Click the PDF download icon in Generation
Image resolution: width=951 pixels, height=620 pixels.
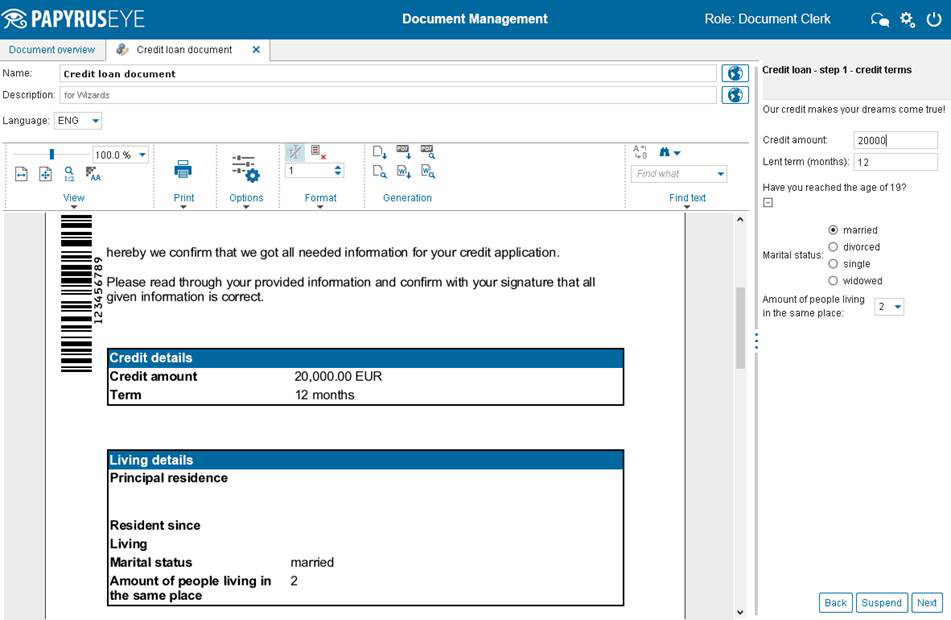pos(402,152)
